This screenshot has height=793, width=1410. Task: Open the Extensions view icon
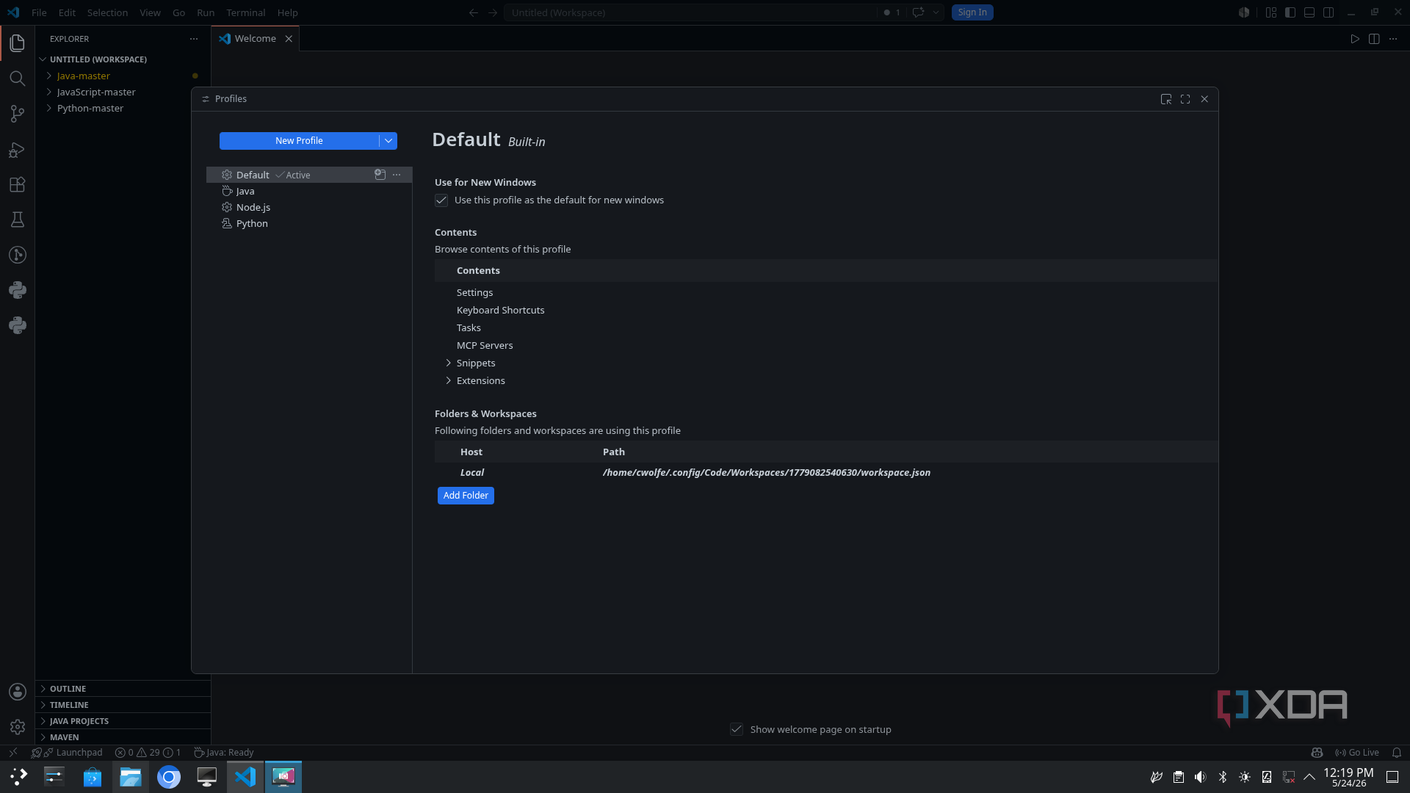click(x=17, y=185)
